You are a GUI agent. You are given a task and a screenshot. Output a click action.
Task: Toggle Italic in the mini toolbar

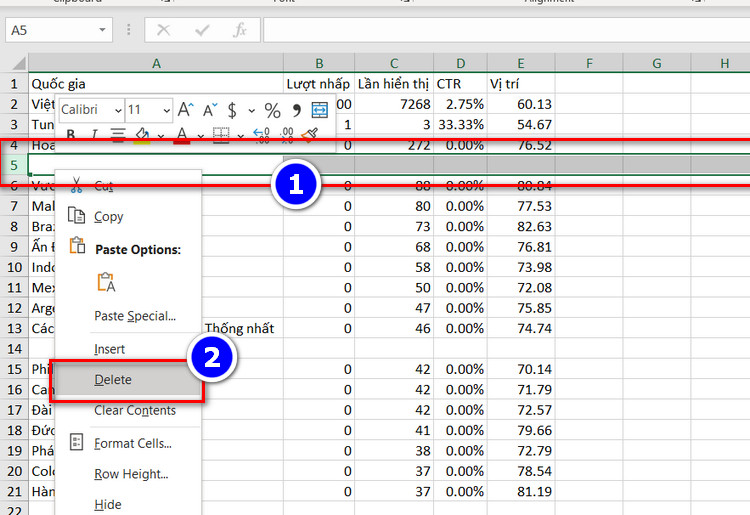point(94,135)
